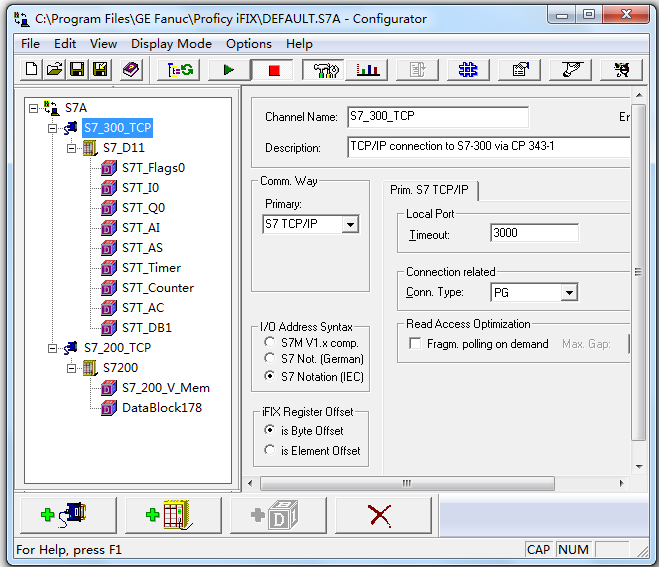The width and height of the screenshot is (659, 567).
Task: Open the File menu
Action: pyautogui.click(x=30, y=44)
